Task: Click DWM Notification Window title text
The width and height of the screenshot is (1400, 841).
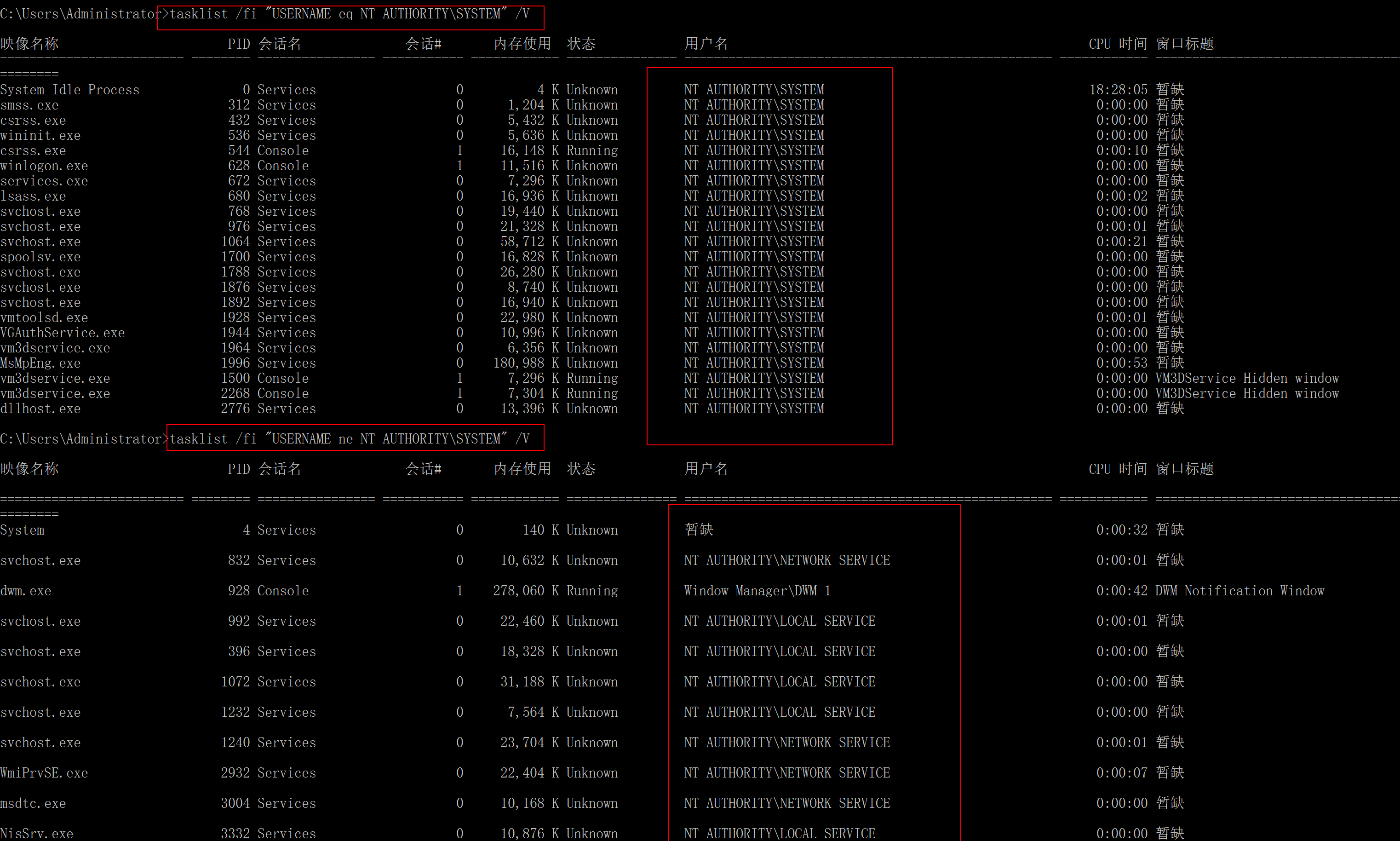Action: click(1239, 591)
